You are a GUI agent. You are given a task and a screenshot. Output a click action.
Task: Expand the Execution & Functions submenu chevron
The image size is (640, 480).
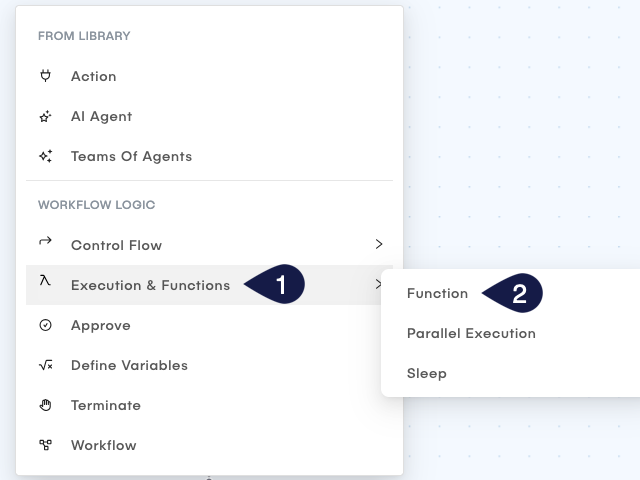point(379,285)
